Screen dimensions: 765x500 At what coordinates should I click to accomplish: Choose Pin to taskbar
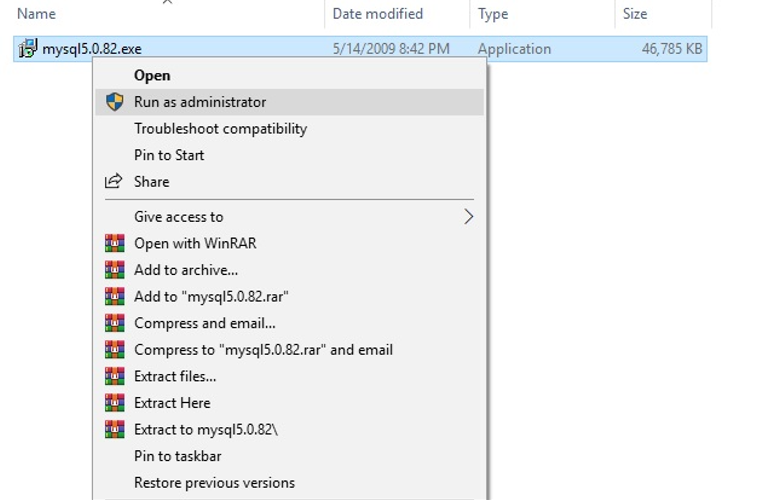[x=290, y=456]
